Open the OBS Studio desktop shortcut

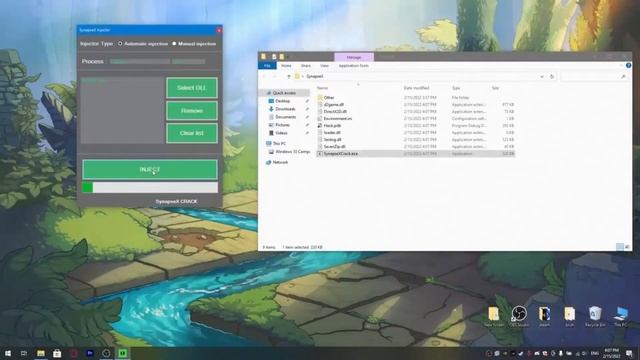point(519,316)
